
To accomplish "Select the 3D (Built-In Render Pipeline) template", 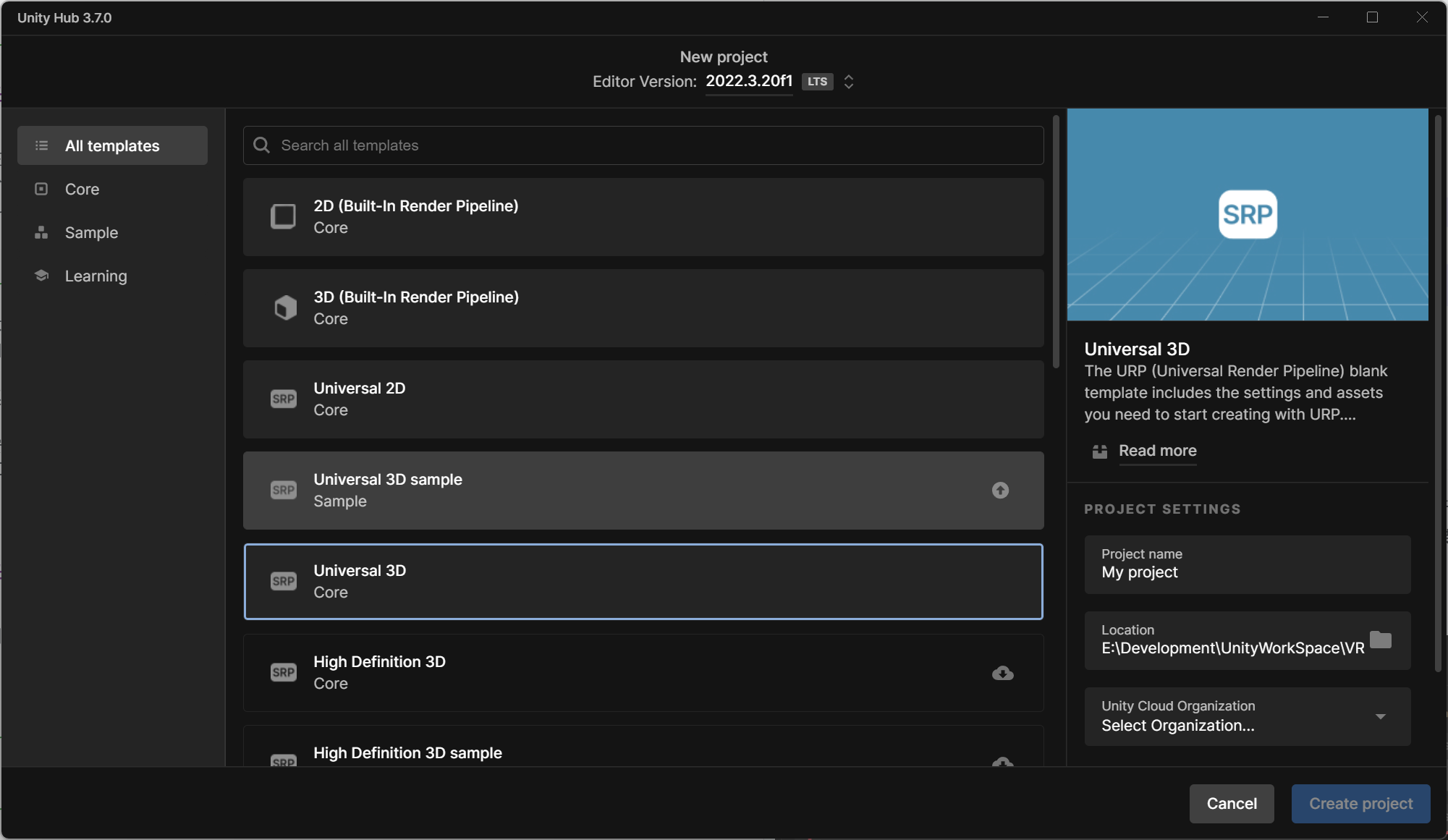I will (643, 307).
